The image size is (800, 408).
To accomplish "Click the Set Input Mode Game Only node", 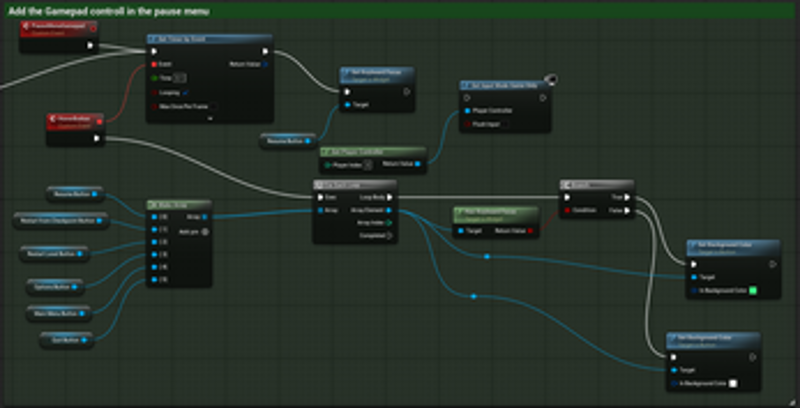I will [505, 87].
